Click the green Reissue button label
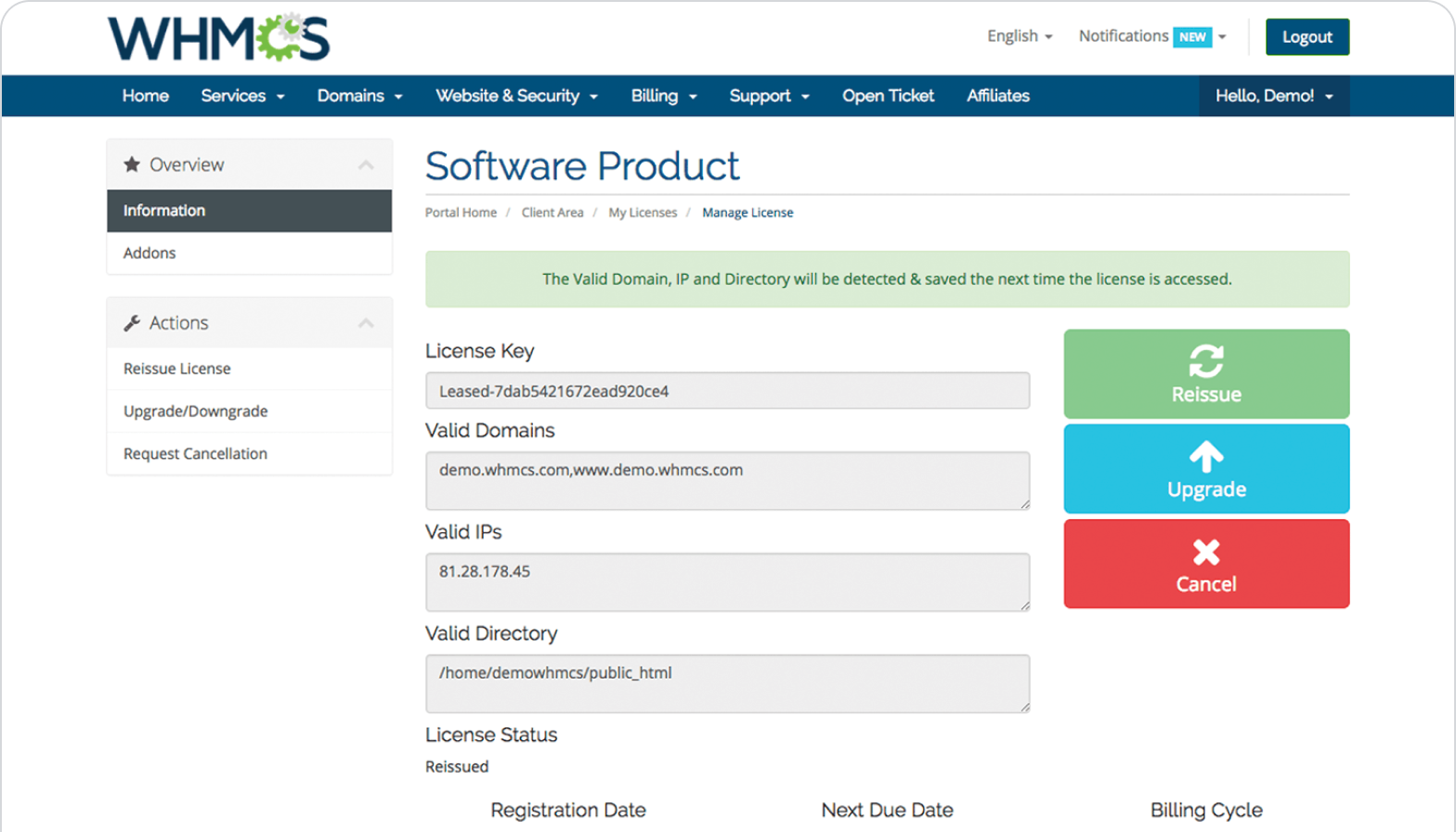The height and width of the screenshot is (832, 1456). point(1206,395)
